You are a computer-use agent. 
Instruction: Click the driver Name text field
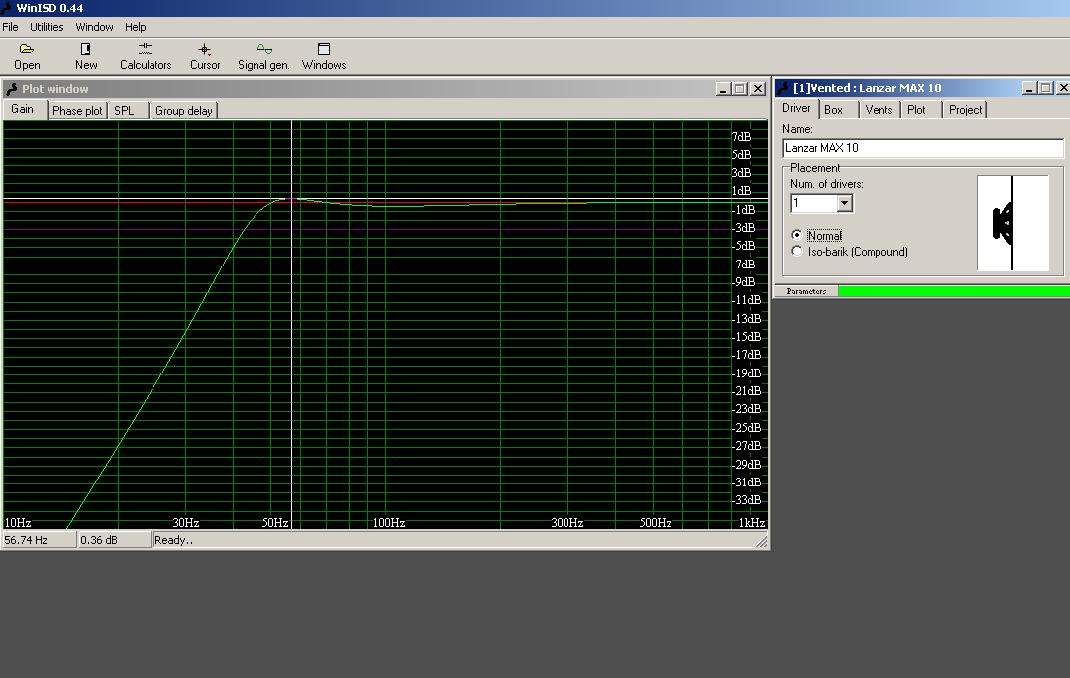[x=922, y=148]
